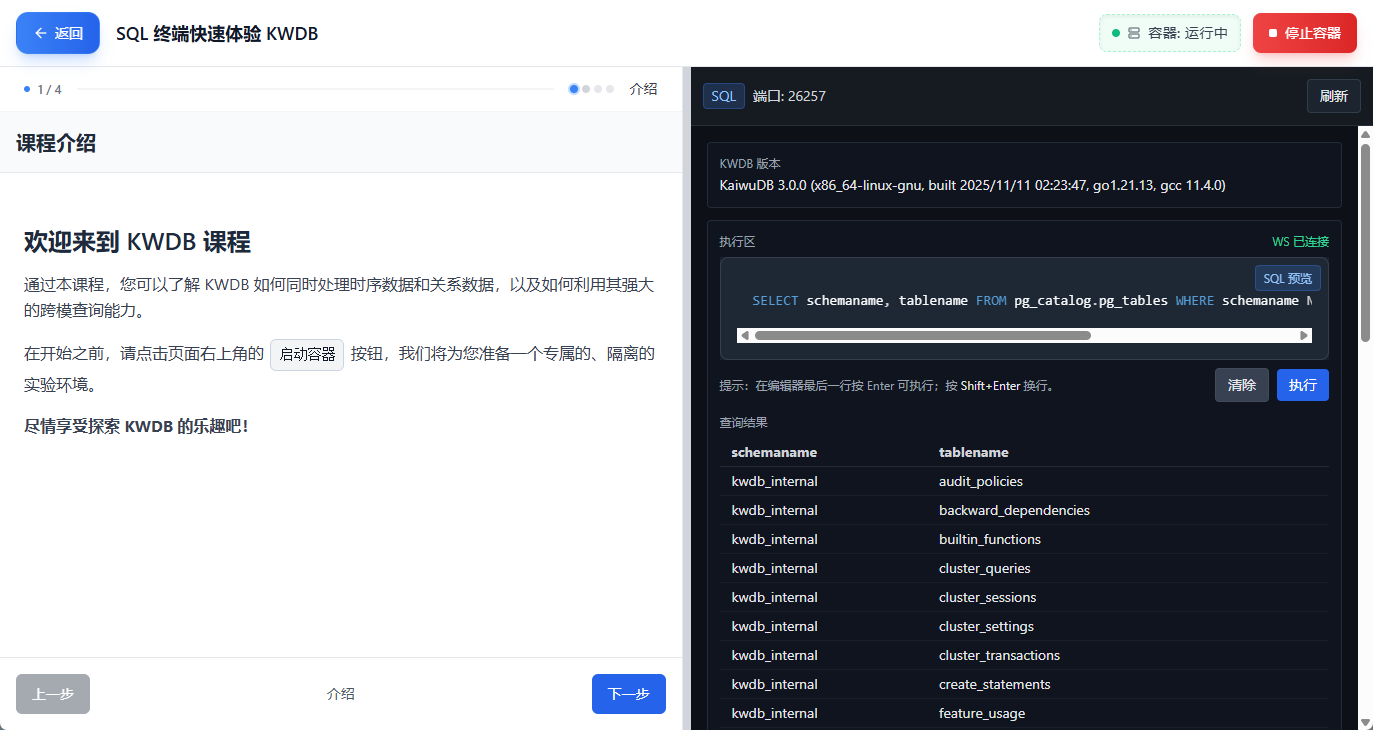Click the 端口: 26257 port label
The width and height of the screenshot is (1373, 730).
click(x=789, y=96)
